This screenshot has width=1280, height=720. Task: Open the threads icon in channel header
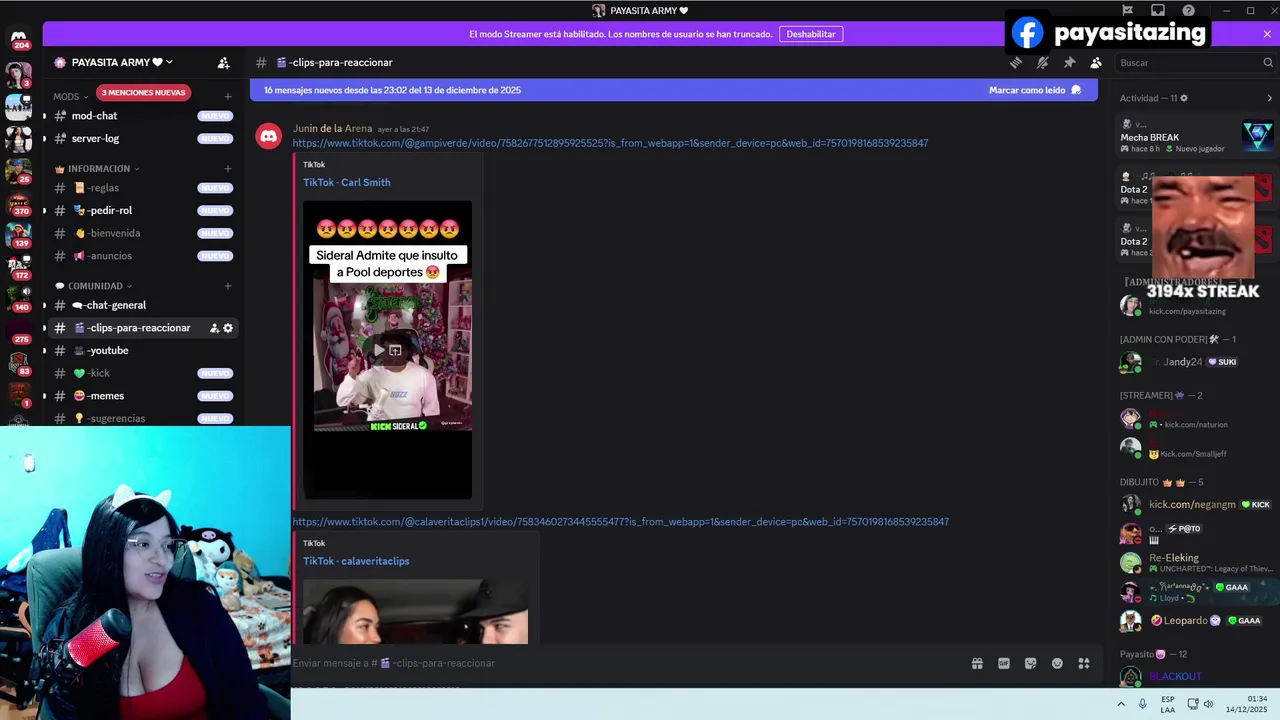1015,62
